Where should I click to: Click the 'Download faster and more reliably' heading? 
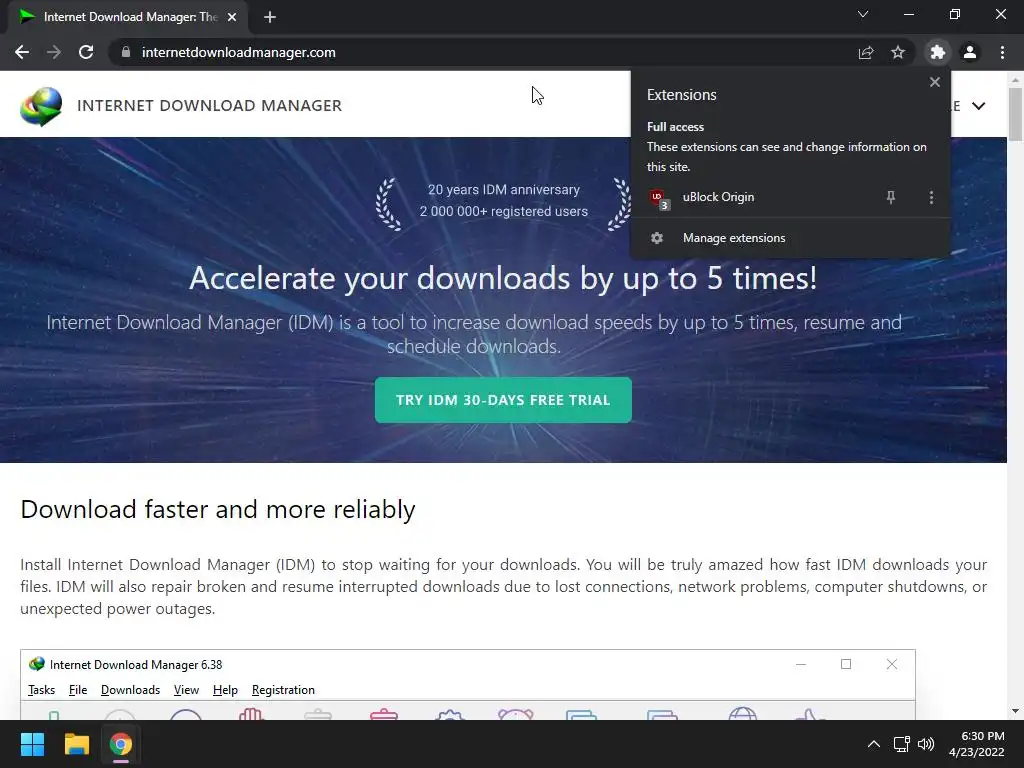[x=217, y=509]
